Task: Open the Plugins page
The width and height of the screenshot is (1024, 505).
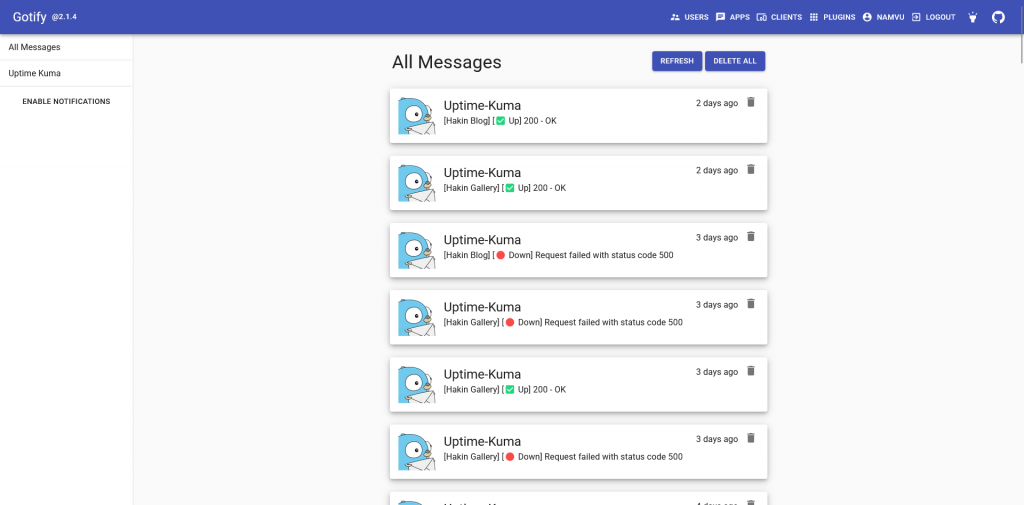Action: (x=833, y=18)
